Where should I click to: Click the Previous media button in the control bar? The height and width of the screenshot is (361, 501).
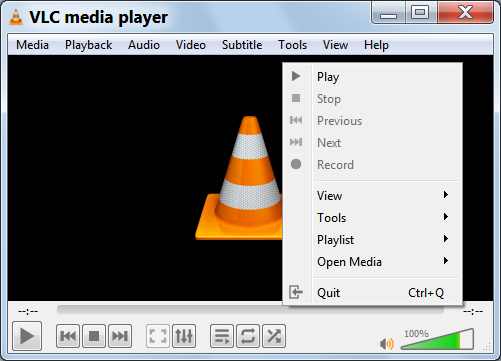point(68,336)
